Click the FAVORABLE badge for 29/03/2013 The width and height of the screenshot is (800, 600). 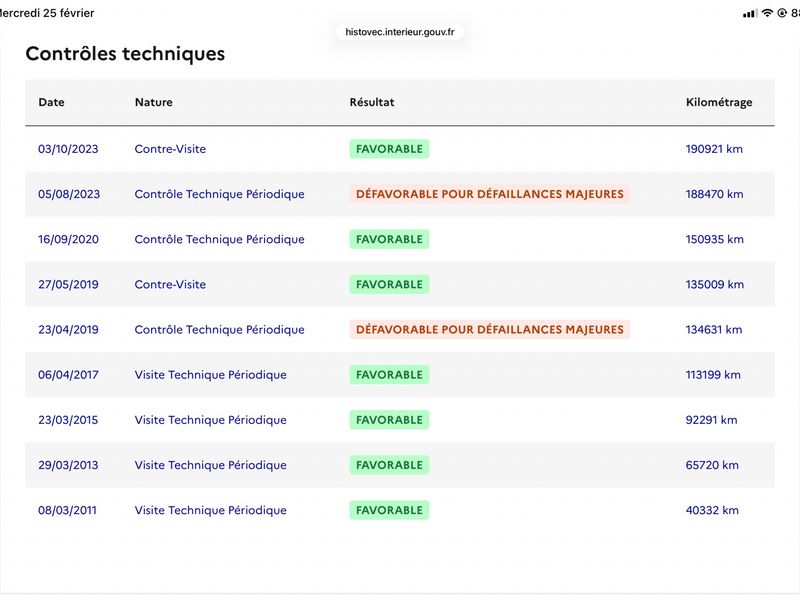coord(389,465)
